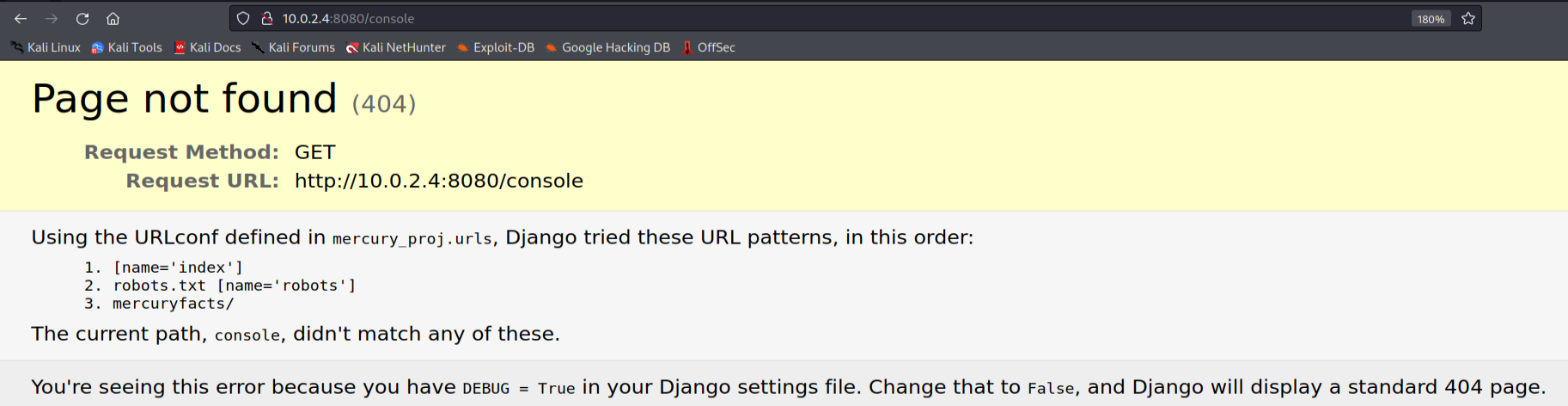
Task: Reset the 180% zoom level indicator
Action: click(1431, 19)
